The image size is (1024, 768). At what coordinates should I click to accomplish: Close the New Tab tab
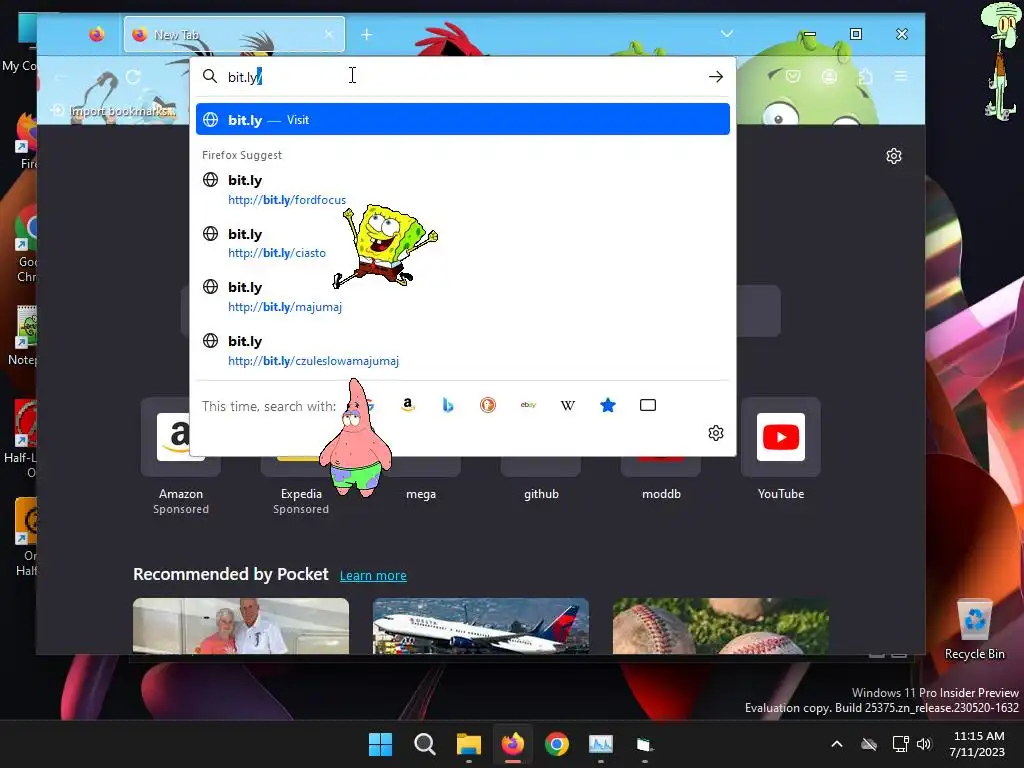pos(328,35)
